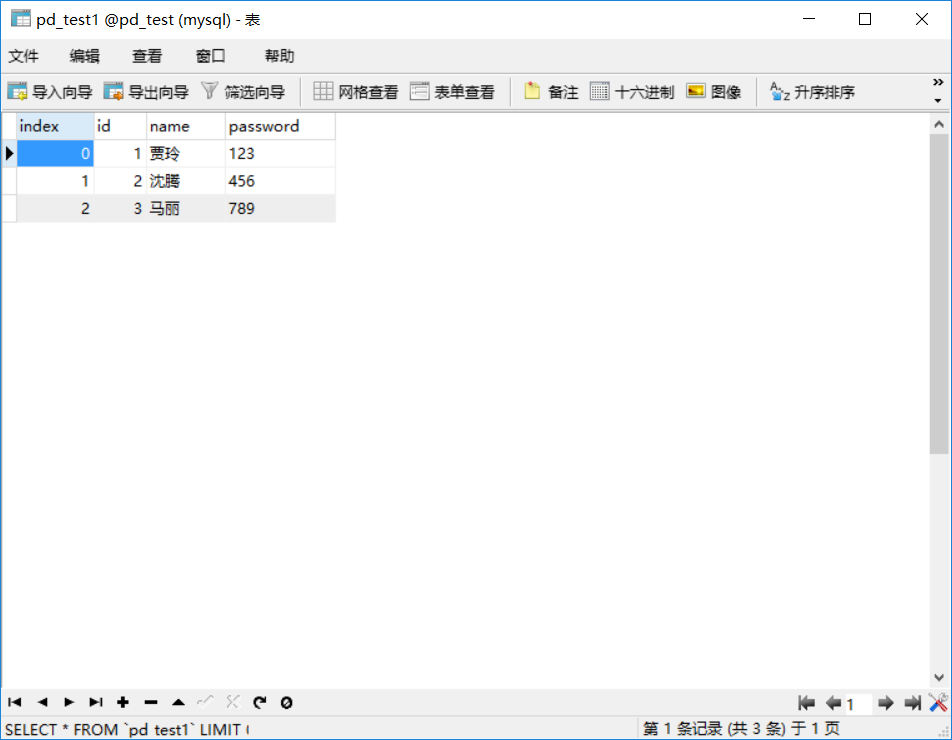Add a new record with plus button
Viewport: 952px width, 740px height.
(123, 703)
